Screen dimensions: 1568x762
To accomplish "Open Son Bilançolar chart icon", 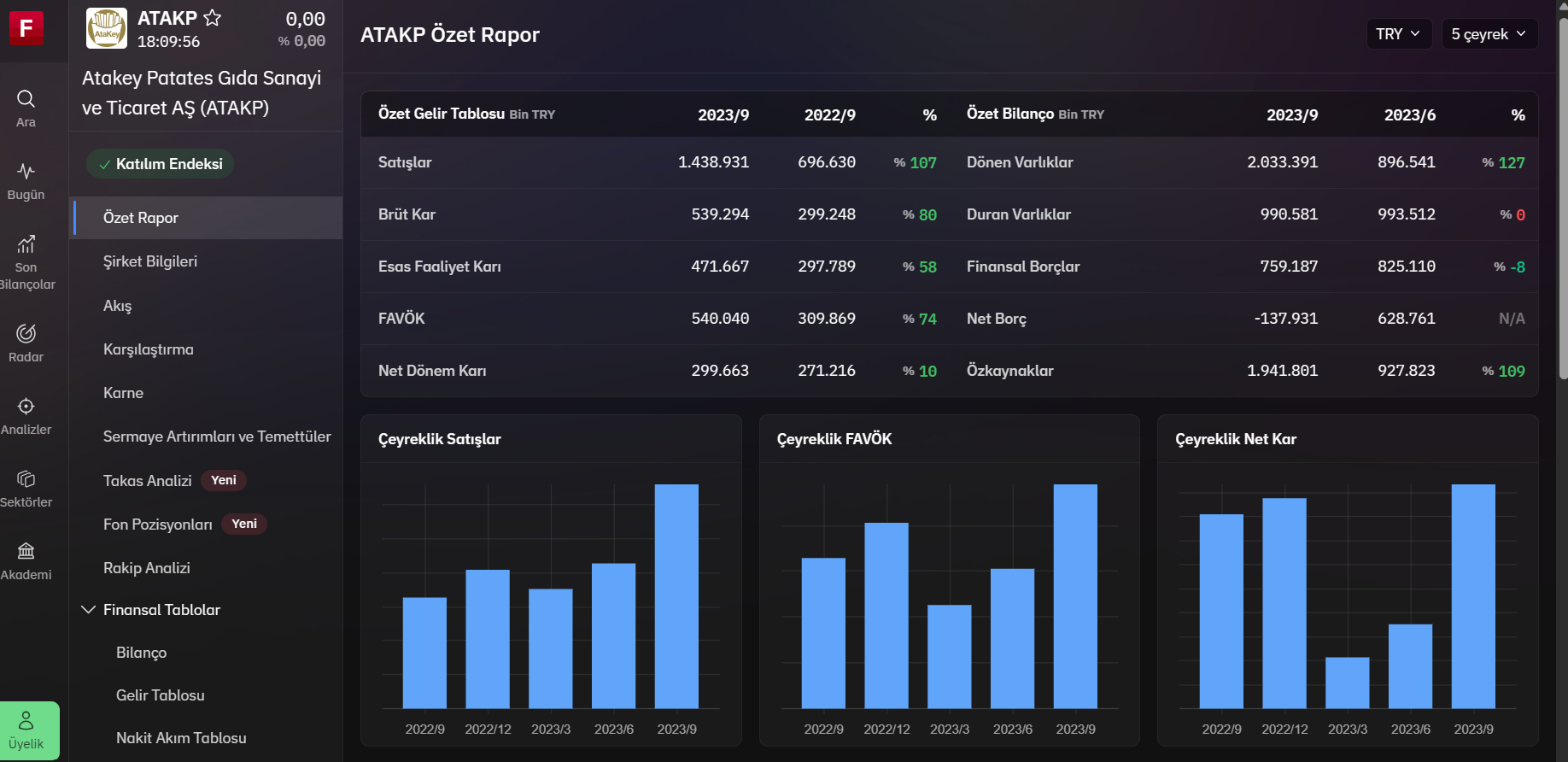I will tap(26, 244).
